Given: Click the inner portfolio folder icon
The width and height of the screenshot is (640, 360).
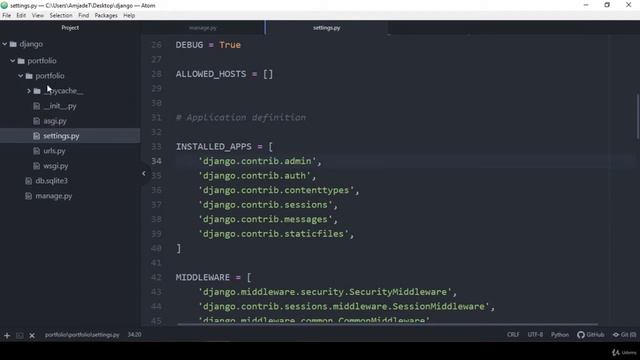Looking at the screenshot, I should click(29, 76).
